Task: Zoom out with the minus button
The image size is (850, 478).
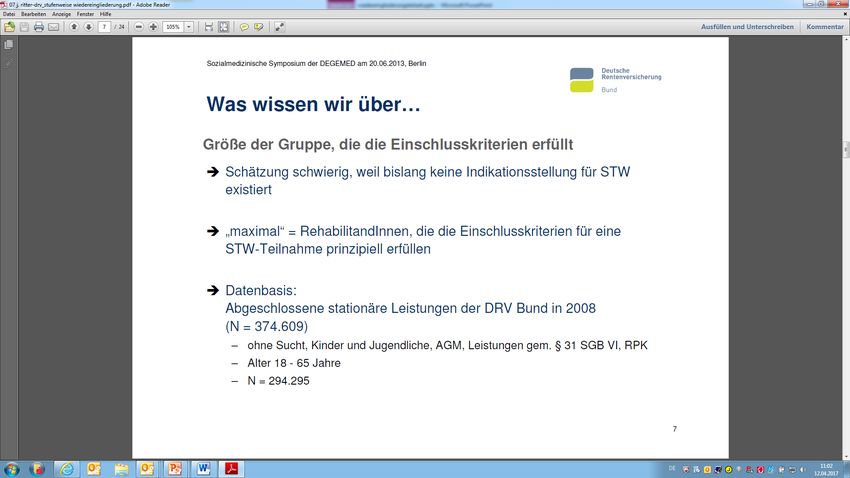Action: point(138,27)
